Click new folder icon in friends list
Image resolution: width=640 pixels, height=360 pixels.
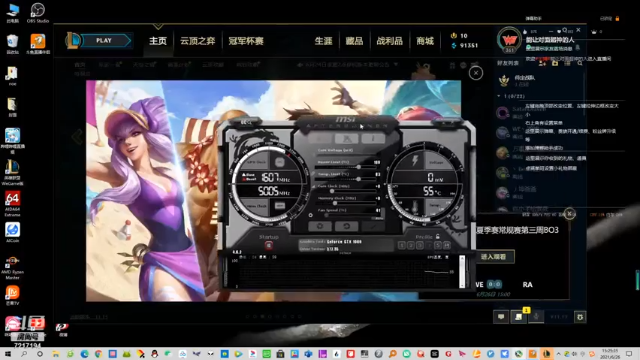point(555,63)
